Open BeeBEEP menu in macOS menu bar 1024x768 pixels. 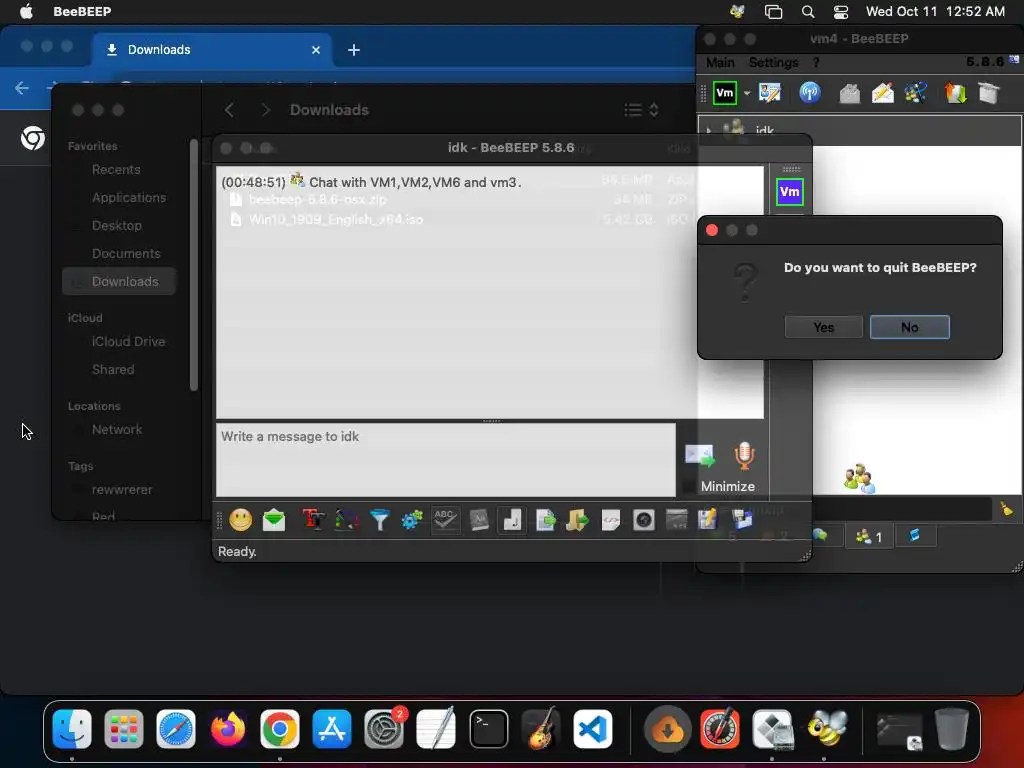click(82, 12)
